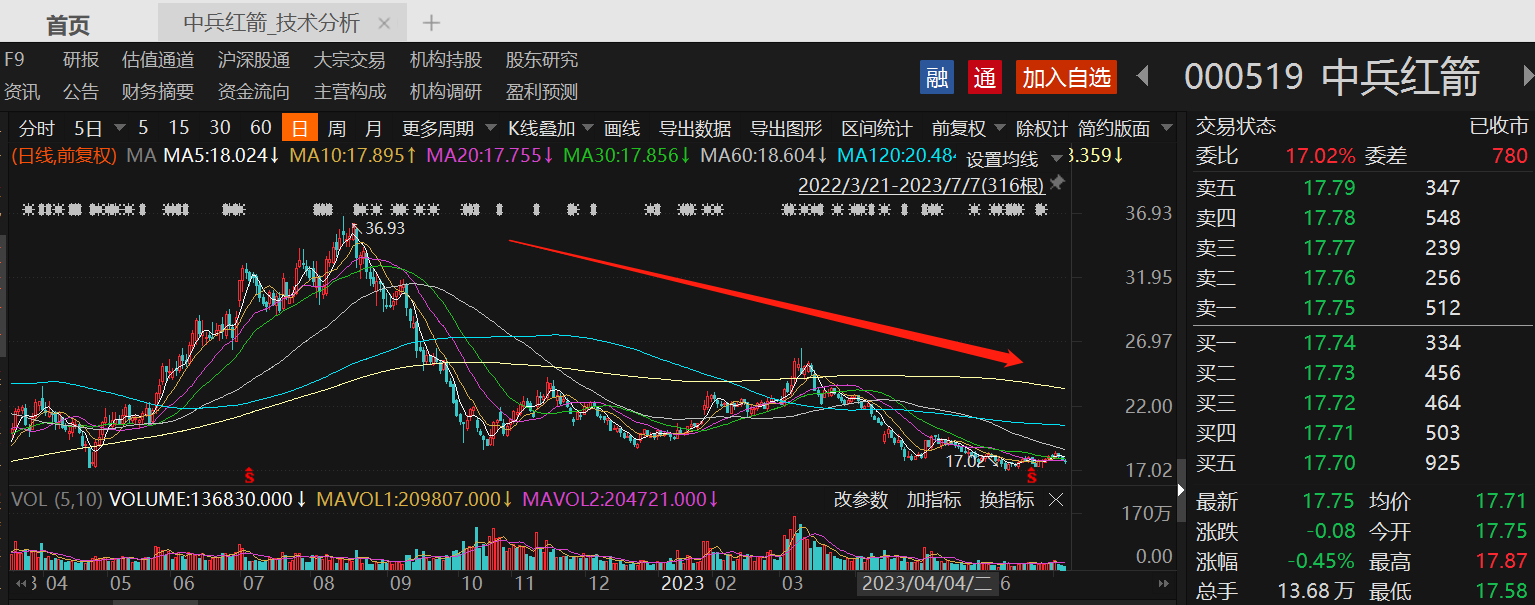Click the MA5:18.024 moving average label
The width and height of the screenshot is (1535, 605).
click(x=222, y=156)
